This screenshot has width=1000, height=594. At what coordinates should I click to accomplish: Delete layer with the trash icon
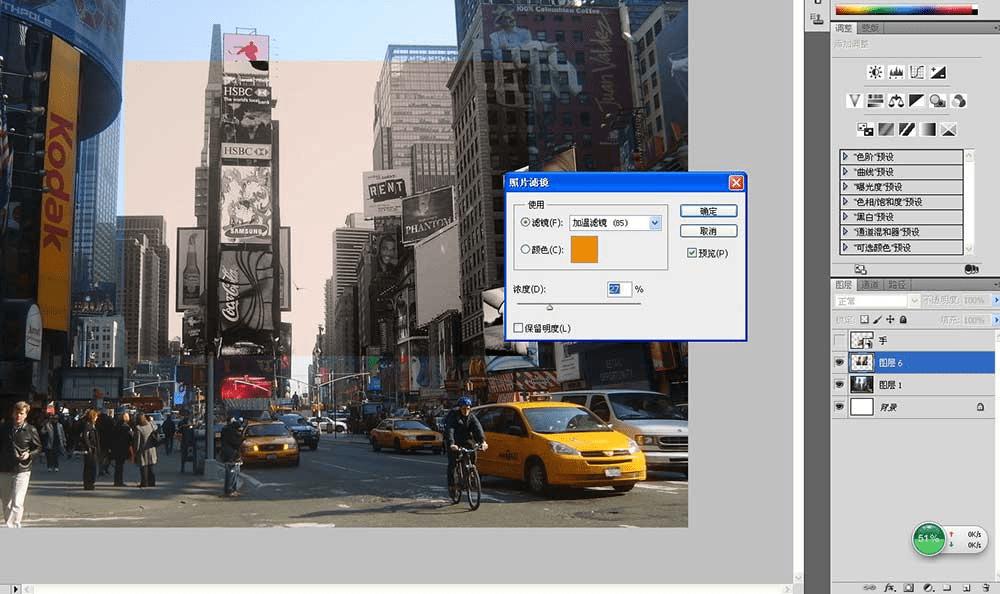click(x=986, y=588)
